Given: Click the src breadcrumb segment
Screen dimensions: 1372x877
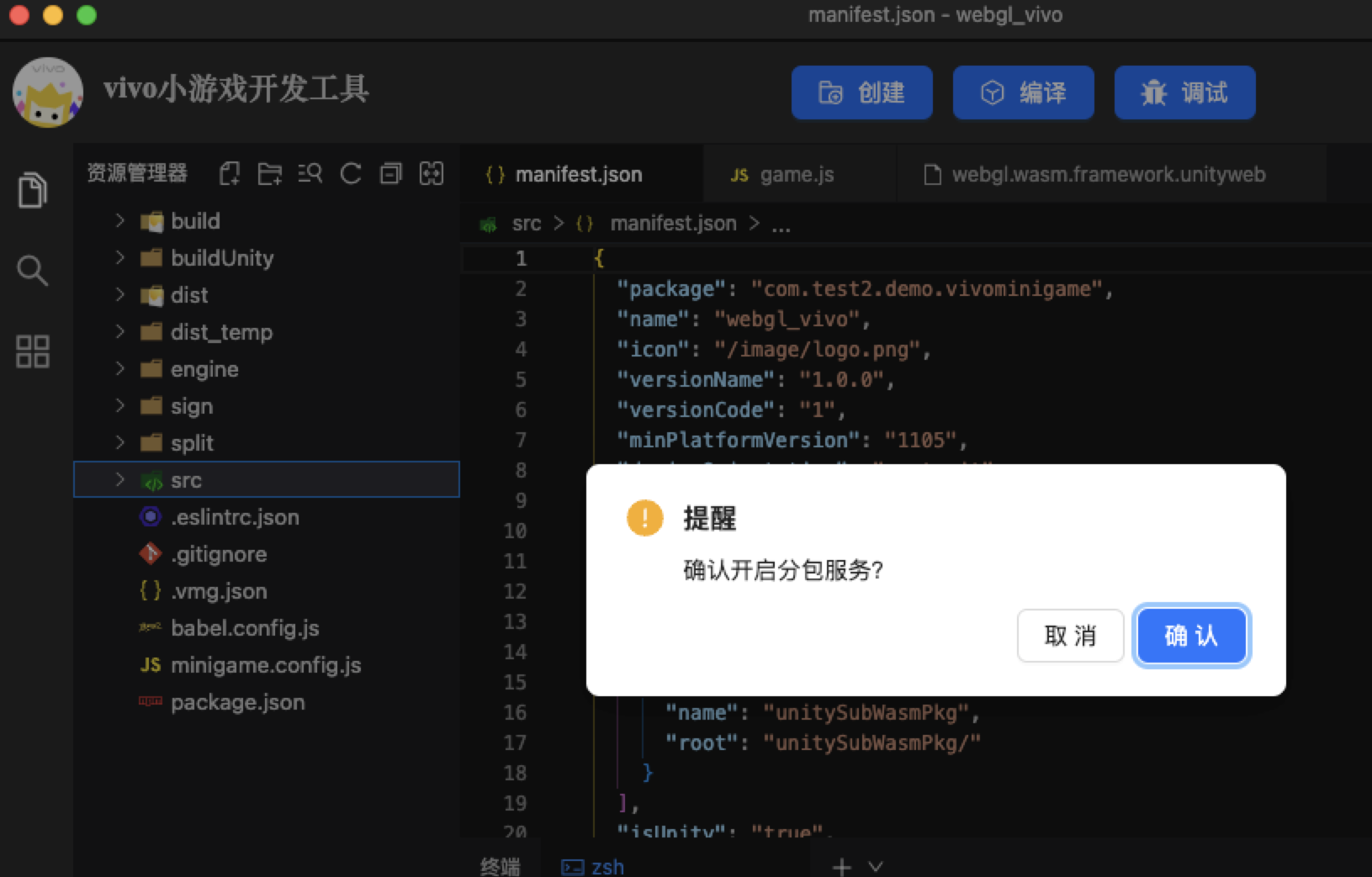Looking at the screenshot, I should [527, 224].
